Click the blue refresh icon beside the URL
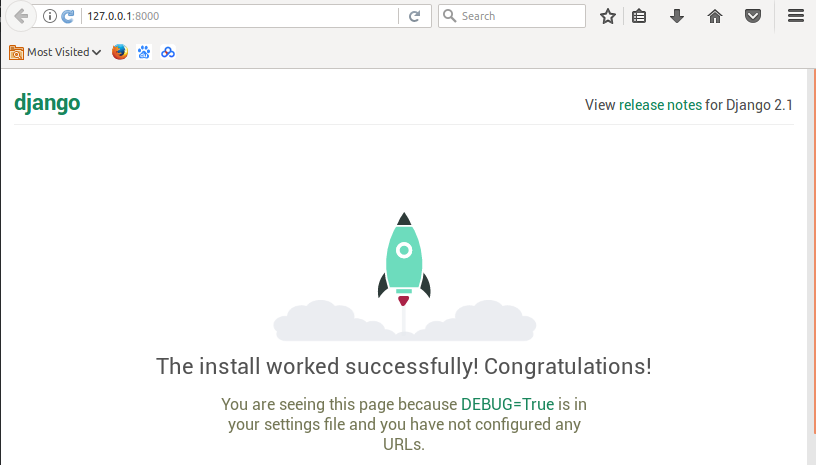Image resolution: width=816 pixels, height=465 pixels. click(68, 16)
